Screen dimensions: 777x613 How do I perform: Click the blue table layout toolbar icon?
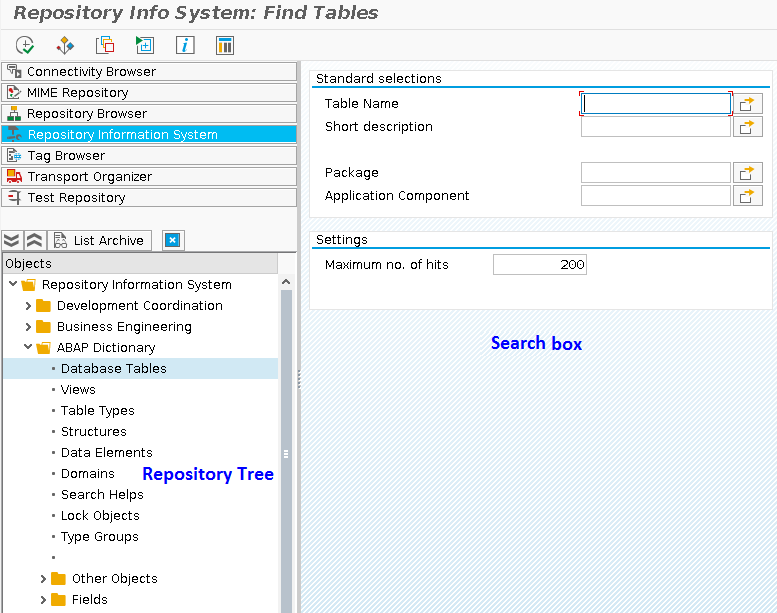(x=225, y=46)
